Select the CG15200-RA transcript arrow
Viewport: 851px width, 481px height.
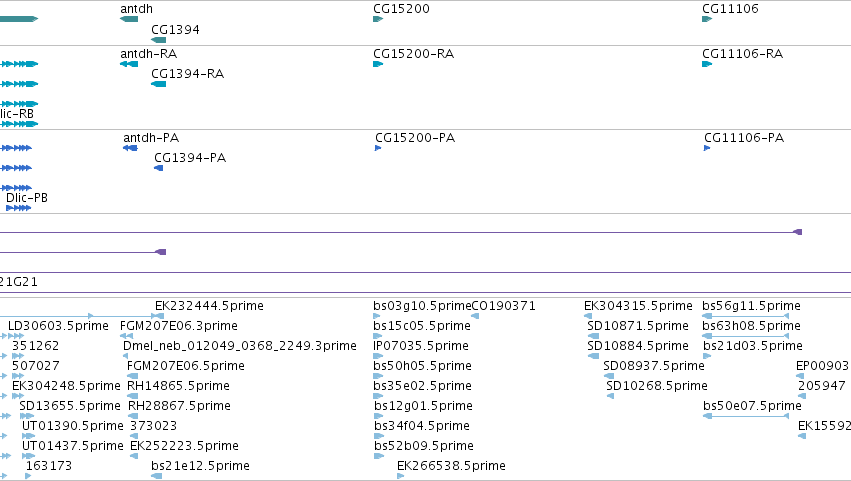click(378, 64)
